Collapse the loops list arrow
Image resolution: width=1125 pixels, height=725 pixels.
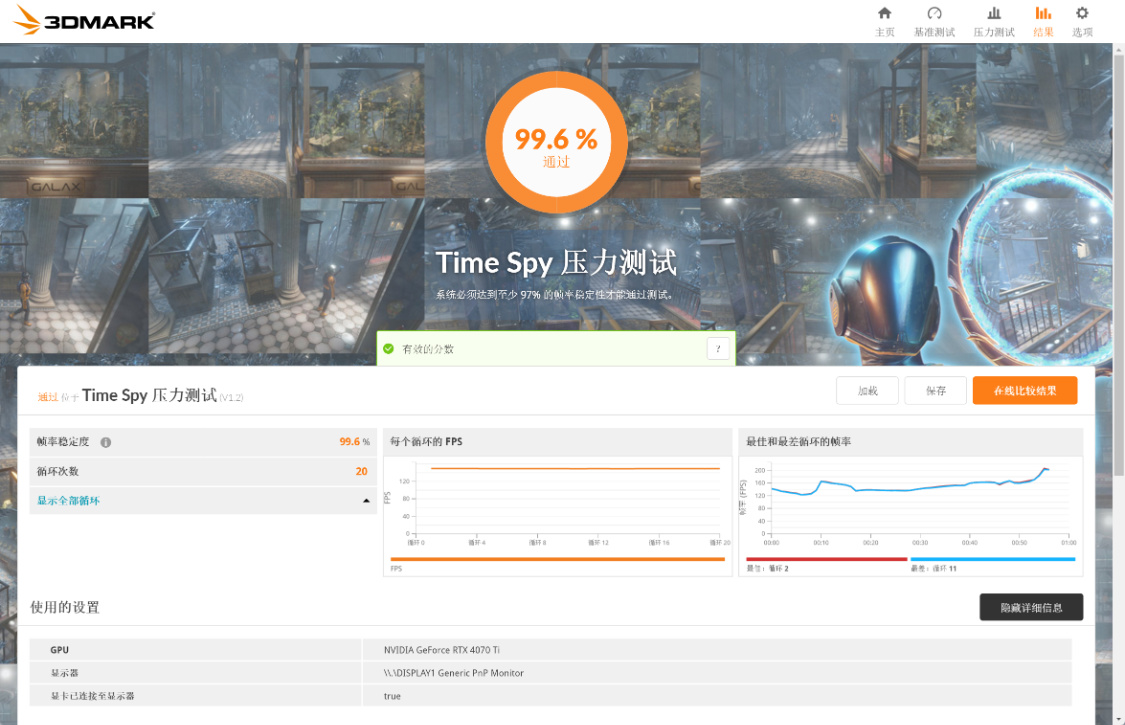coord(366,500)
